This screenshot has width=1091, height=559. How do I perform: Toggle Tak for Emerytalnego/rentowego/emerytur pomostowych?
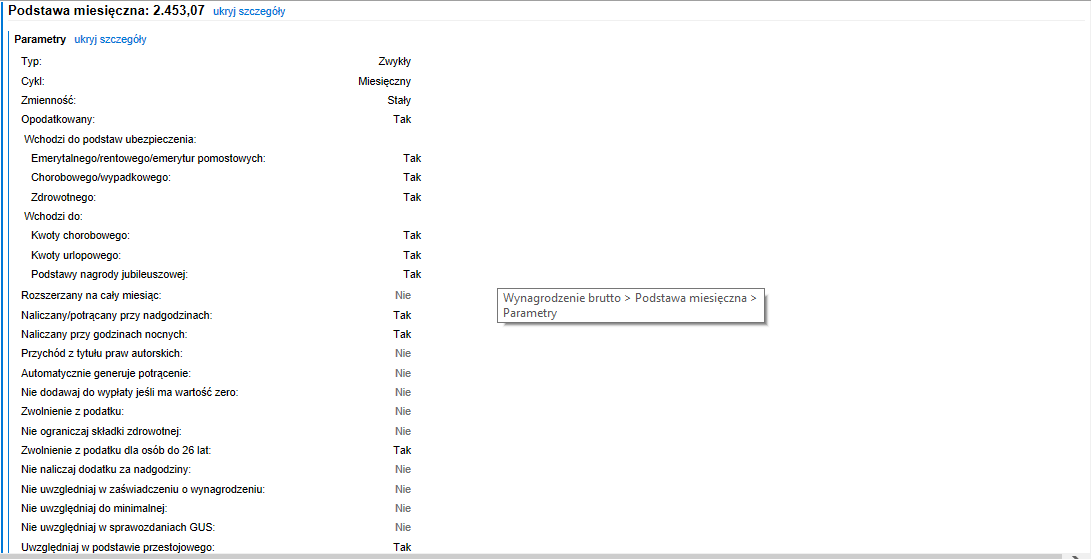(412, 158)
